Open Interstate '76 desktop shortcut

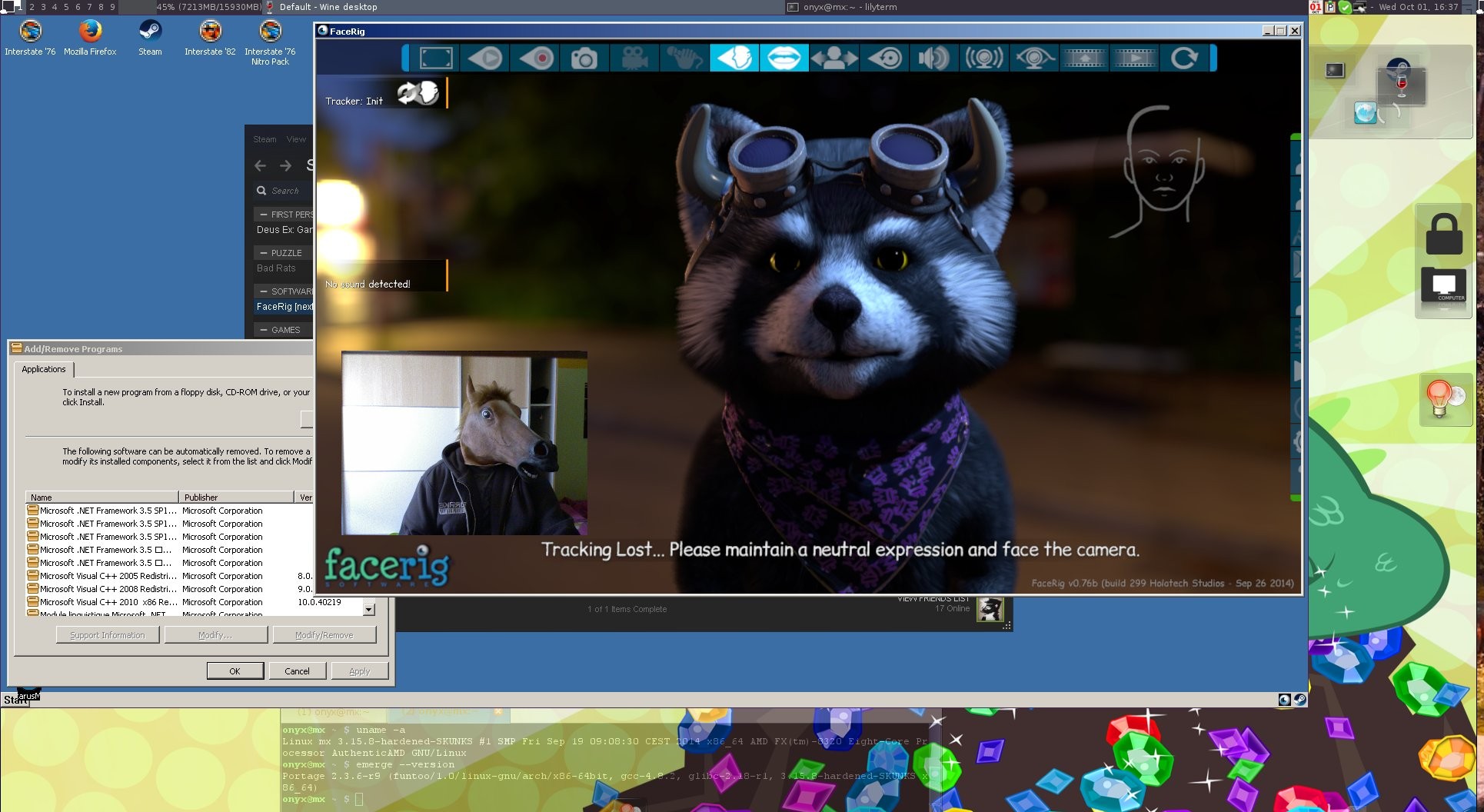(30, 38)
